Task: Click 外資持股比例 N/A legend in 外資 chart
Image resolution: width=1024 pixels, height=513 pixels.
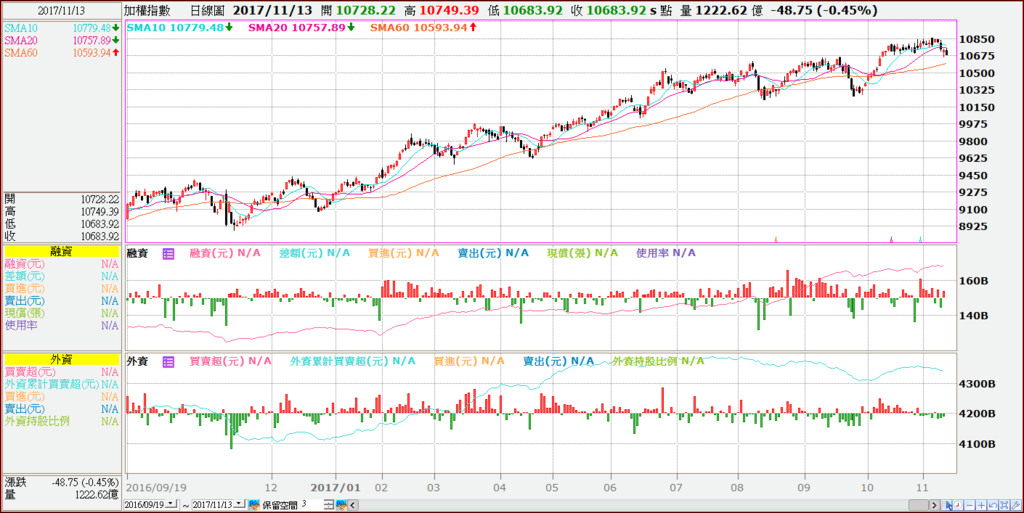Action: pos(658,361)
